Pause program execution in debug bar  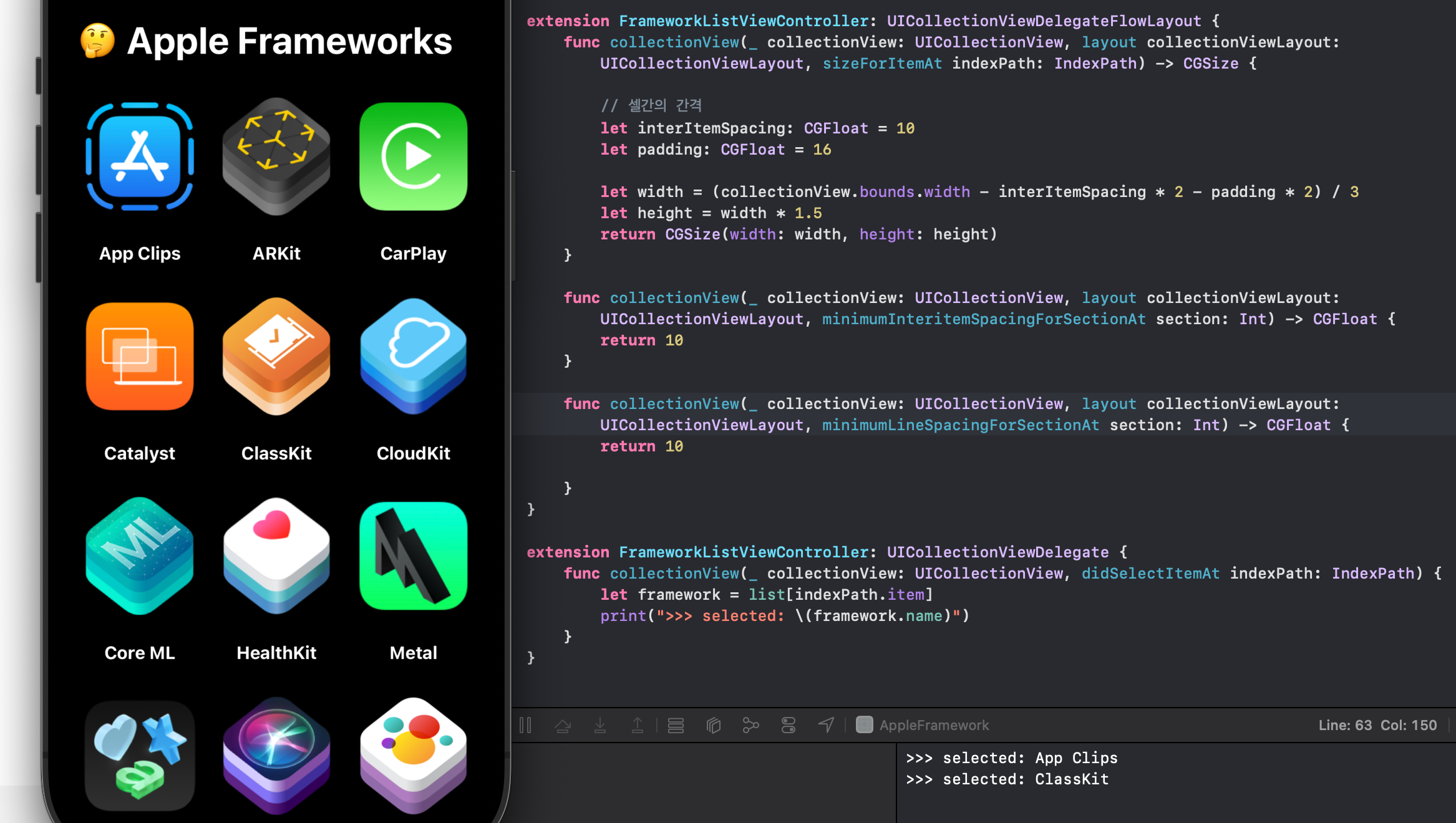(x=525, y=725)
